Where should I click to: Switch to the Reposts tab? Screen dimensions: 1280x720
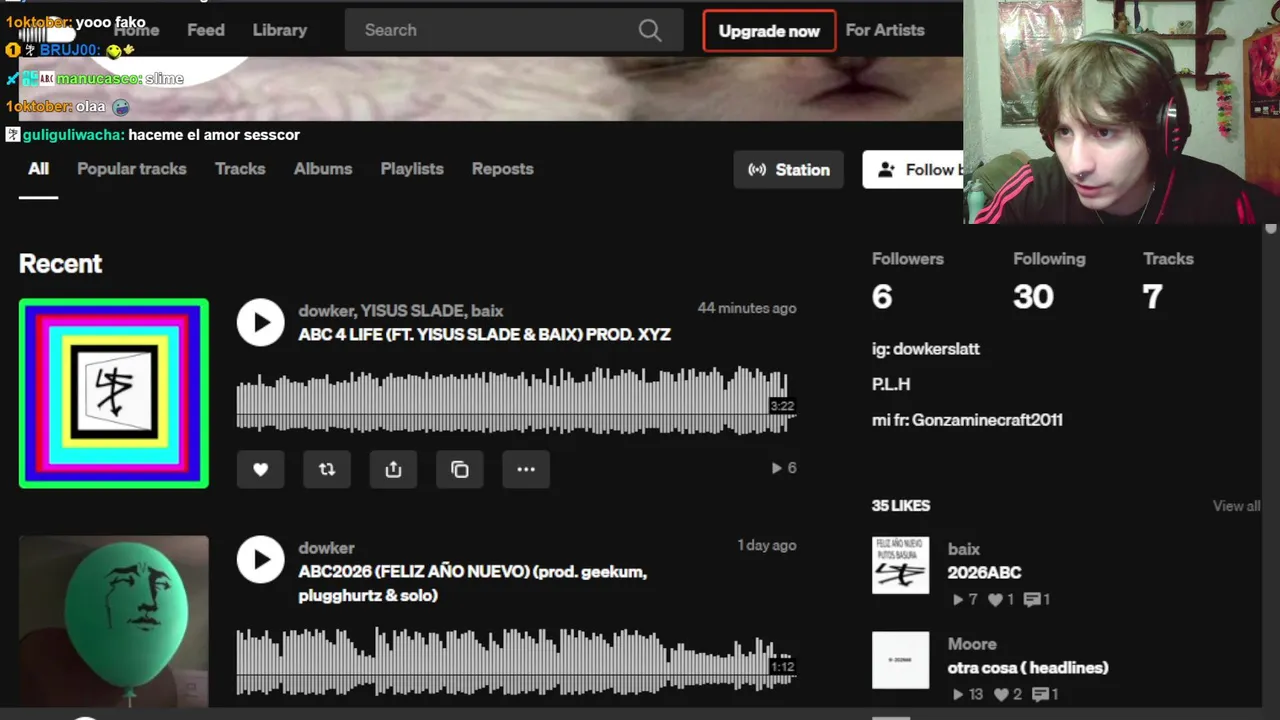coord(502,169)
